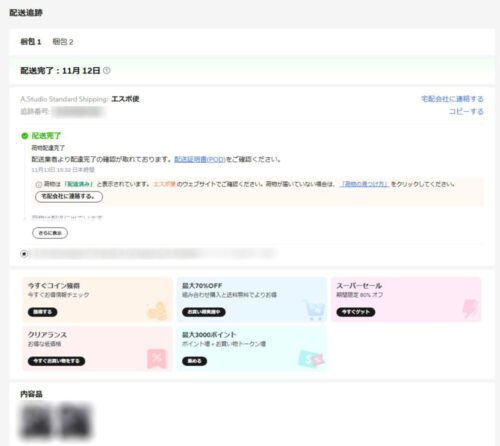
Task: Open the second product thumbnail under 内容品
Action: 75,421
